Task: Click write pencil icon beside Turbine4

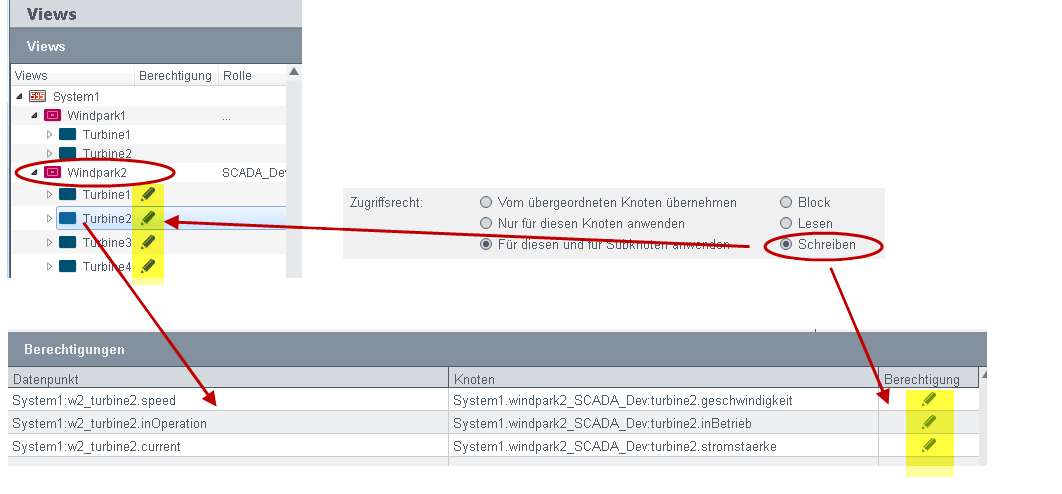Action: click(x=148, y=266)
